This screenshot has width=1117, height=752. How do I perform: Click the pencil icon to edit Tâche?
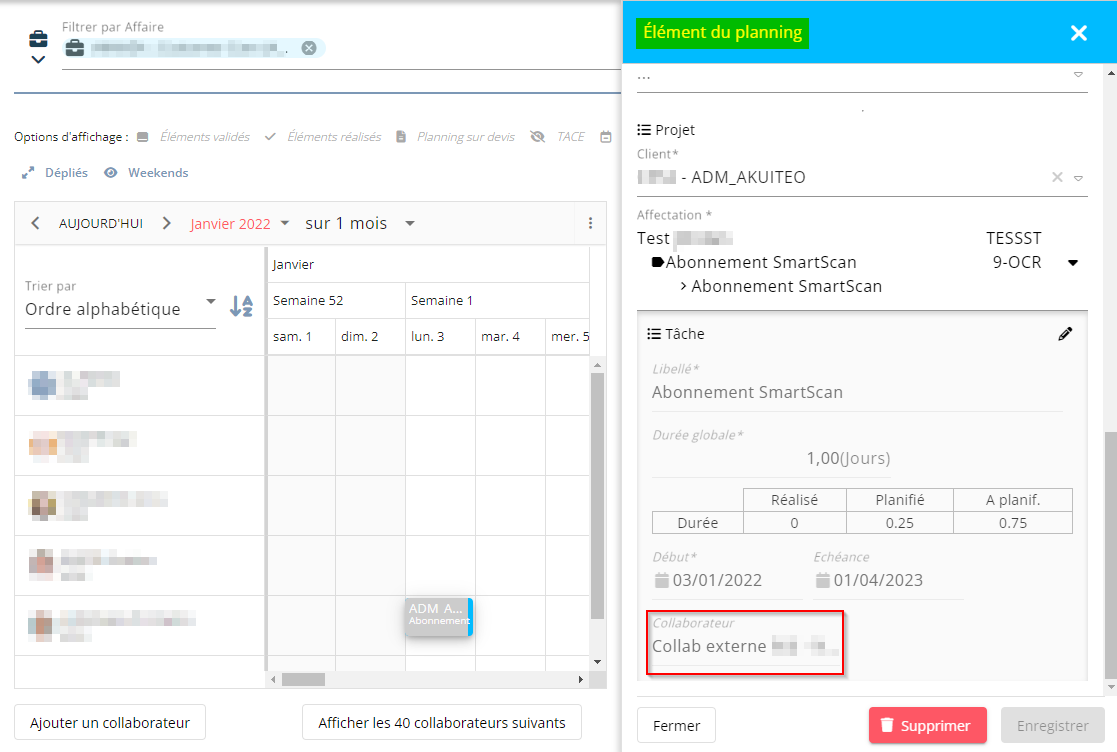[x=1065, y=334]
